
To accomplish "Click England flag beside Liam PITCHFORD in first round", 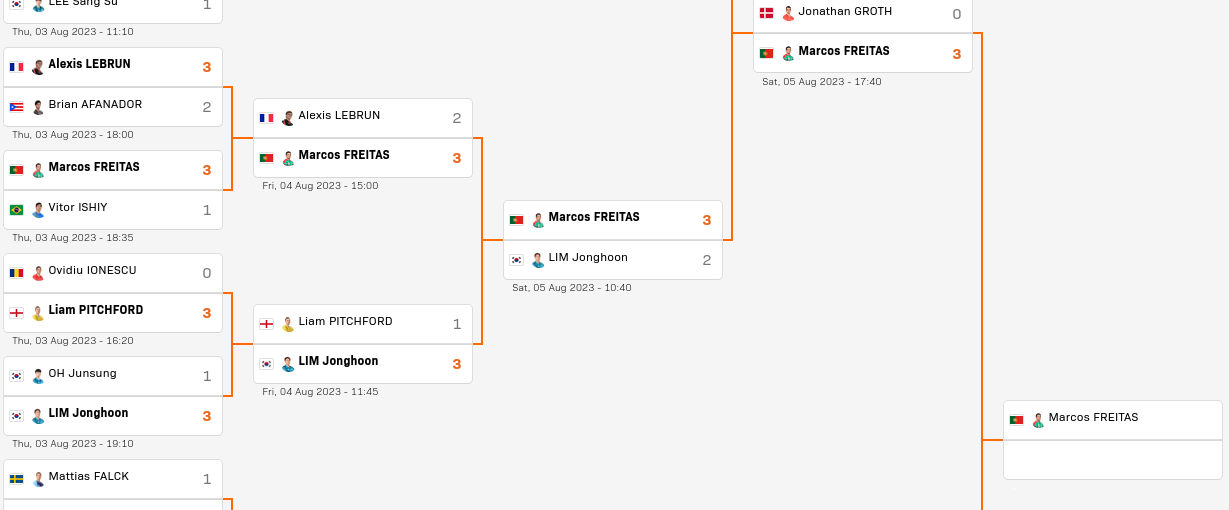I will 16,313.
